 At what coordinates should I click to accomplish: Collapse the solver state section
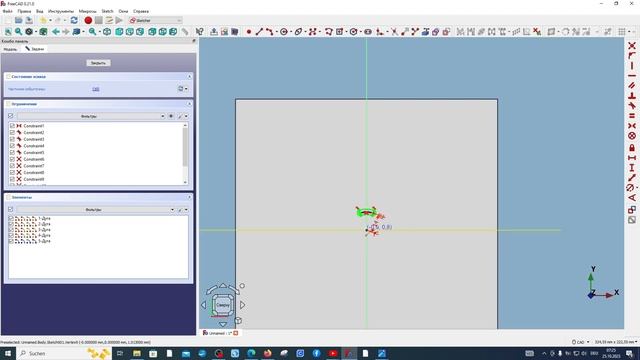[189, 77]
